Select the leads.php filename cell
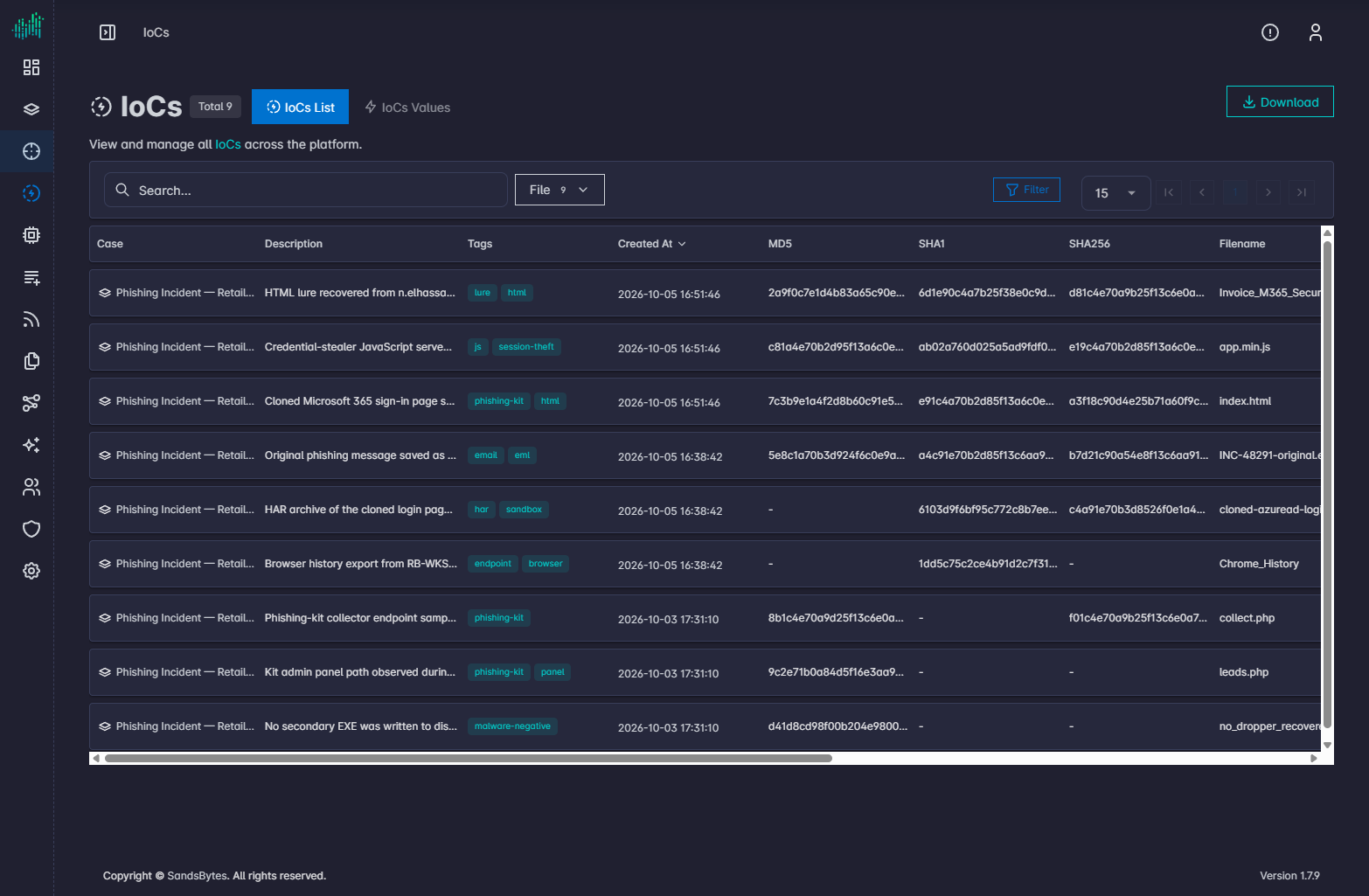This screenshot has height=896, width=1369. [1243, 672]
